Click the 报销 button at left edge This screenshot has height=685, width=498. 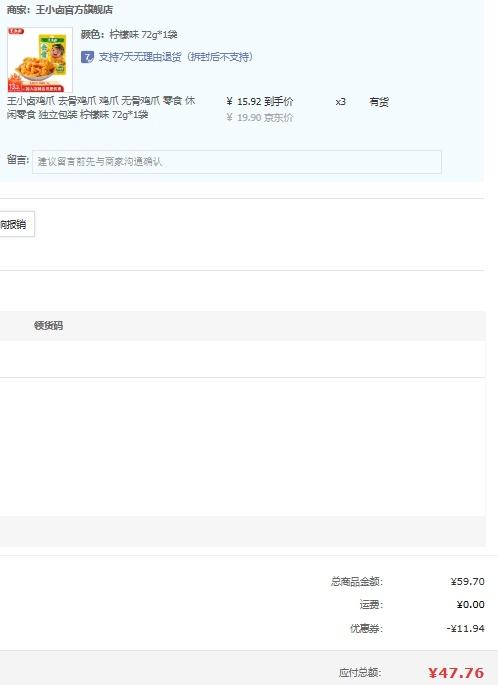pyautogui.click(x=16, y=224)
